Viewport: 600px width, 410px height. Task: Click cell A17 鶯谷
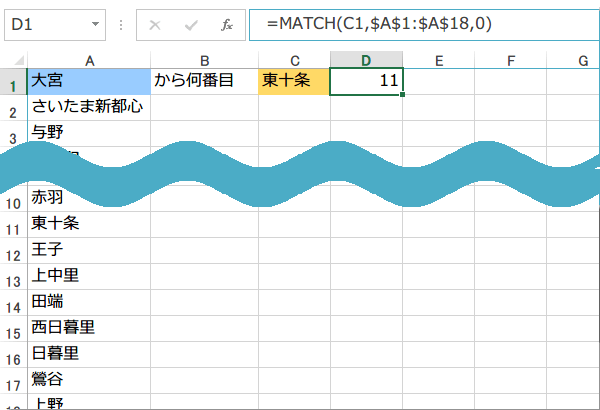89,381
